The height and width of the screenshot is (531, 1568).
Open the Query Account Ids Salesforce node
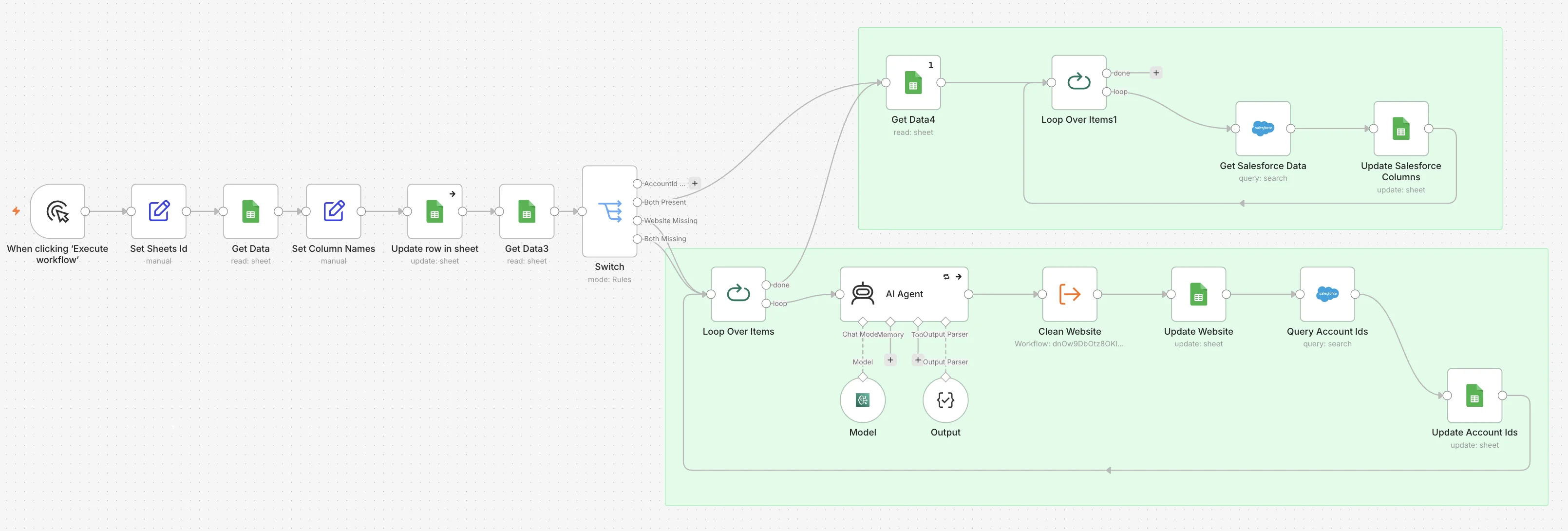point(1327,294)
